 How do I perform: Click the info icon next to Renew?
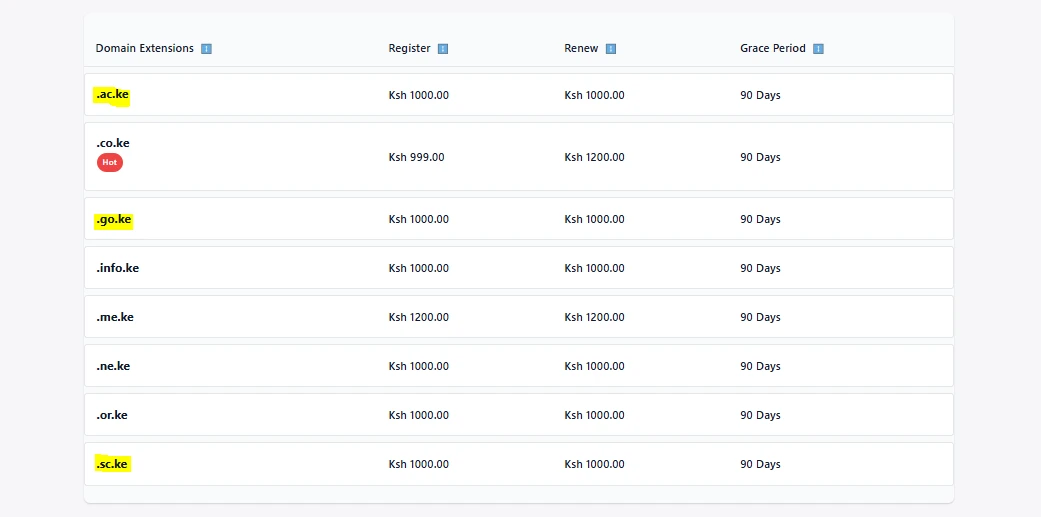pos(611,48)
